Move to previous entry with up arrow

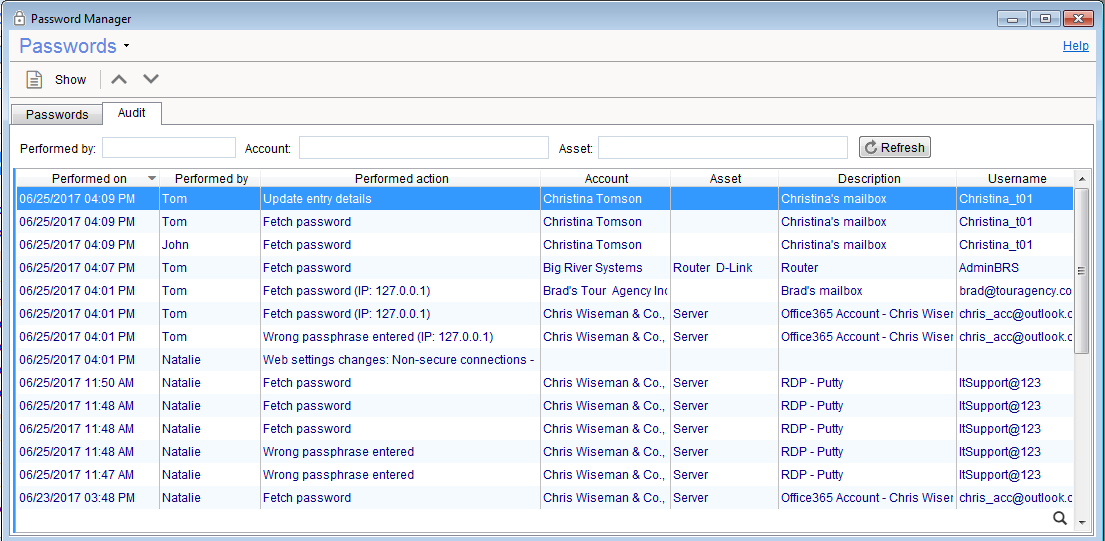coord(118,80)
